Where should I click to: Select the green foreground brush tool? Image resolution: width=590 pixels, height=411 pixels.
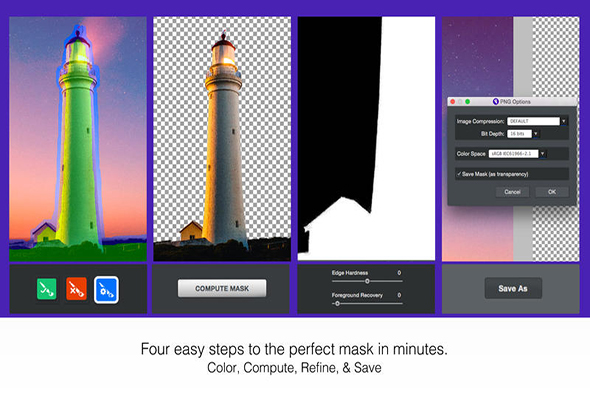47,289
